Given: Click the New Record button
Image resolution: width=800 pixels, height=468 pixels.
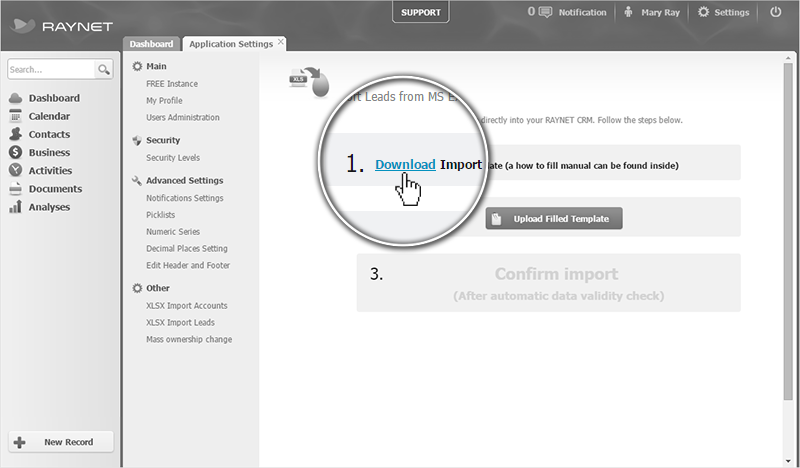Looking at the screenshot, I should click(61, 442).
